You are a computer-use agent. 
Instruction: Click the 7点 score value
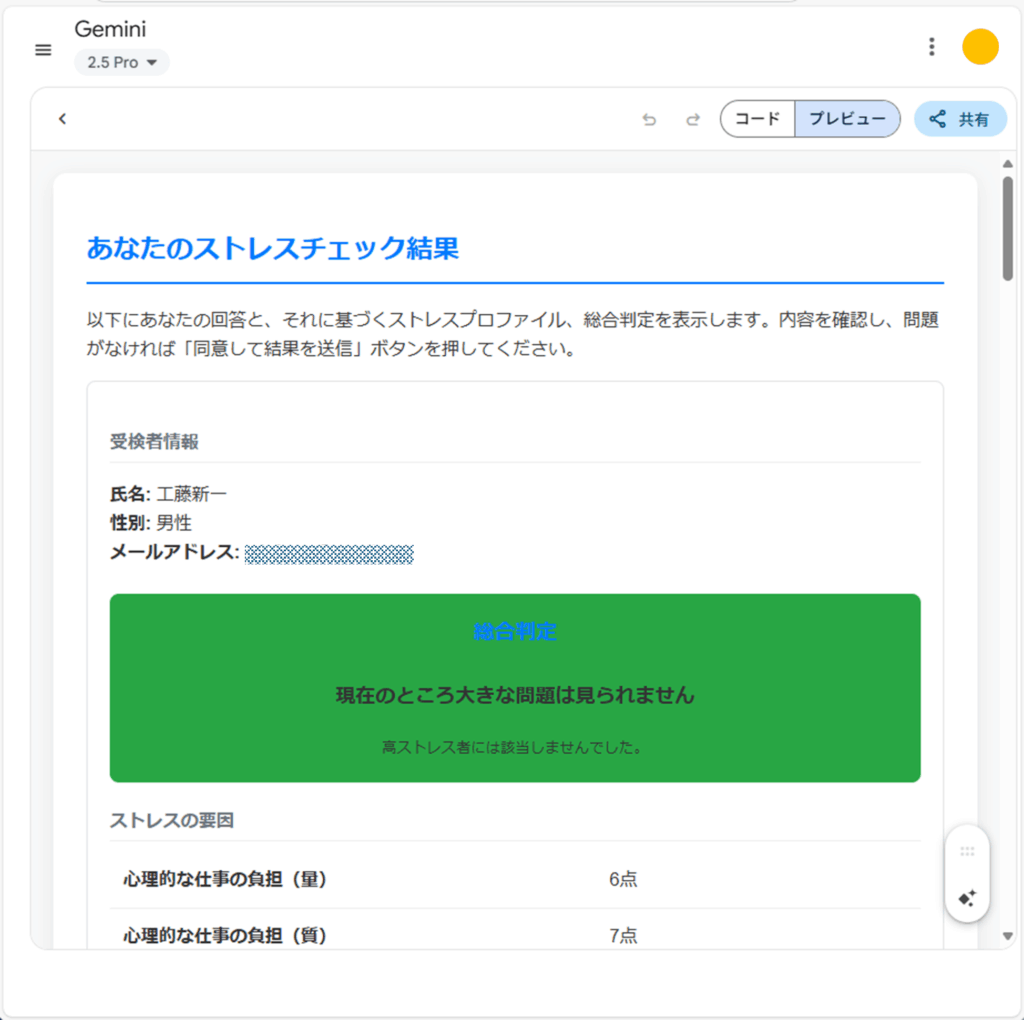623,936
